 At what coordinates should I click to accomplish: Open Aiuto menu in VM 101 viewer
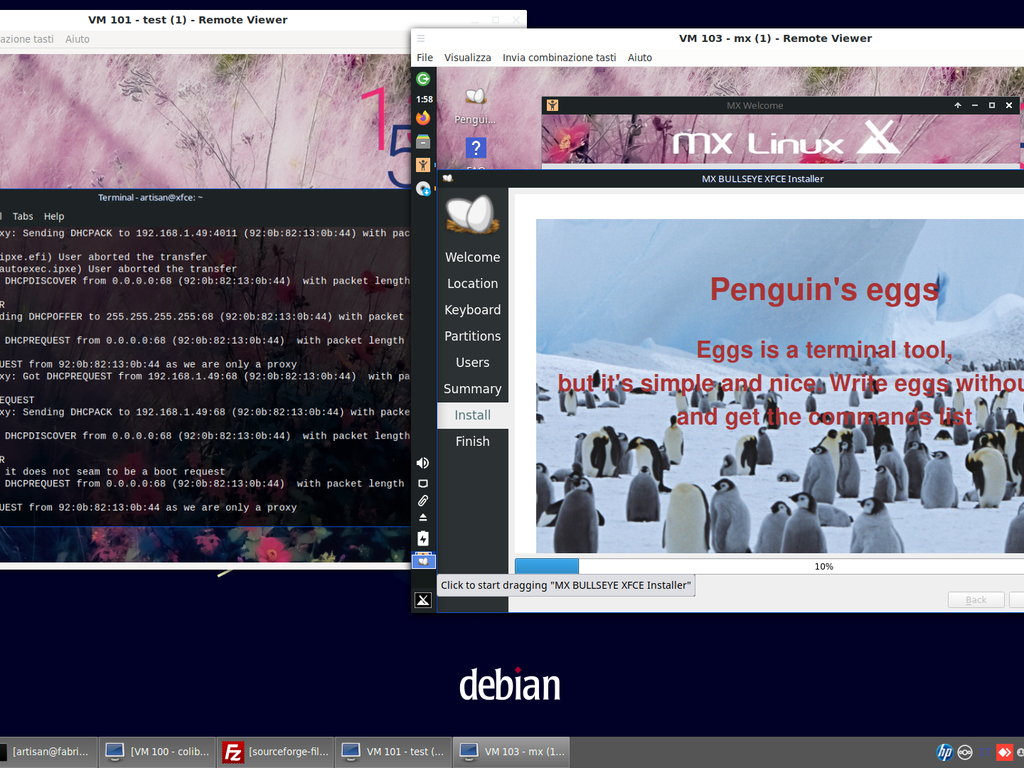pos(77,39)
